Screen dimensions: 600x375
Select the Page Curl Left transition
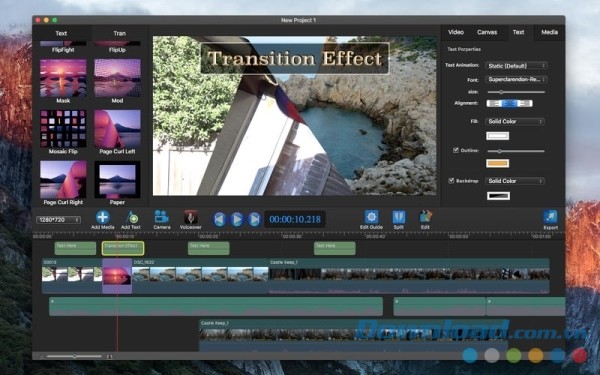pyautogui.click(x=117, y=129)
